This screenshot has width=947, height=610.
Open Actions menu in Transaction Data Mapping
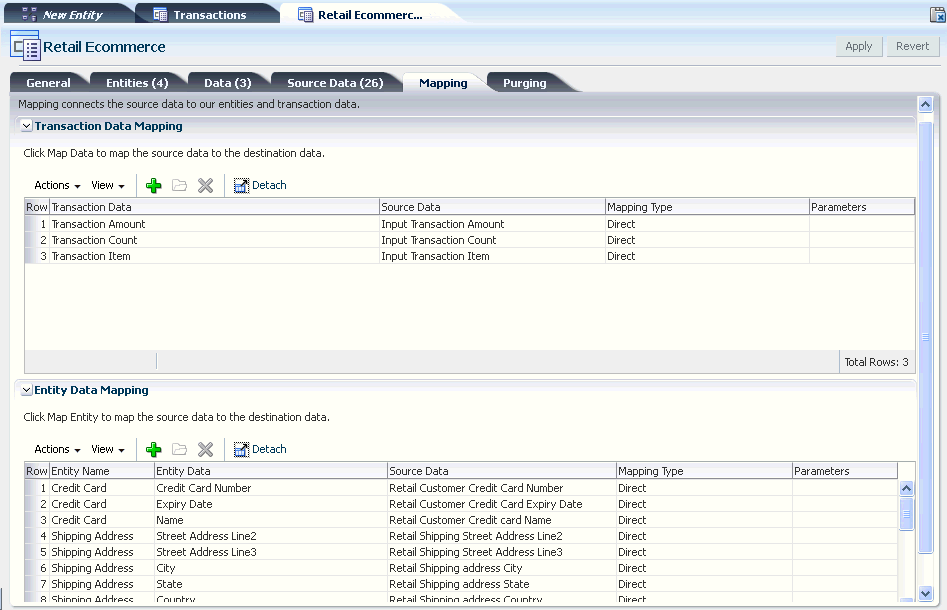click(57, 185)
